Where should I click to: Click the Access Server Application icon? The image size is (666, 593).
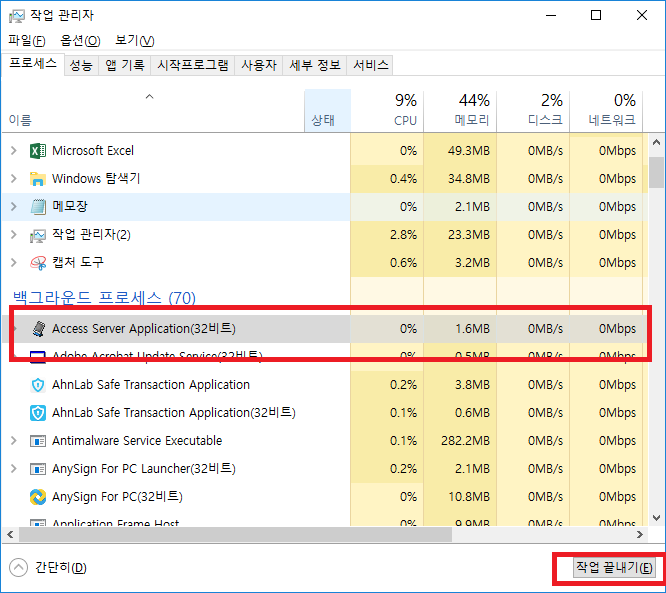39,329
